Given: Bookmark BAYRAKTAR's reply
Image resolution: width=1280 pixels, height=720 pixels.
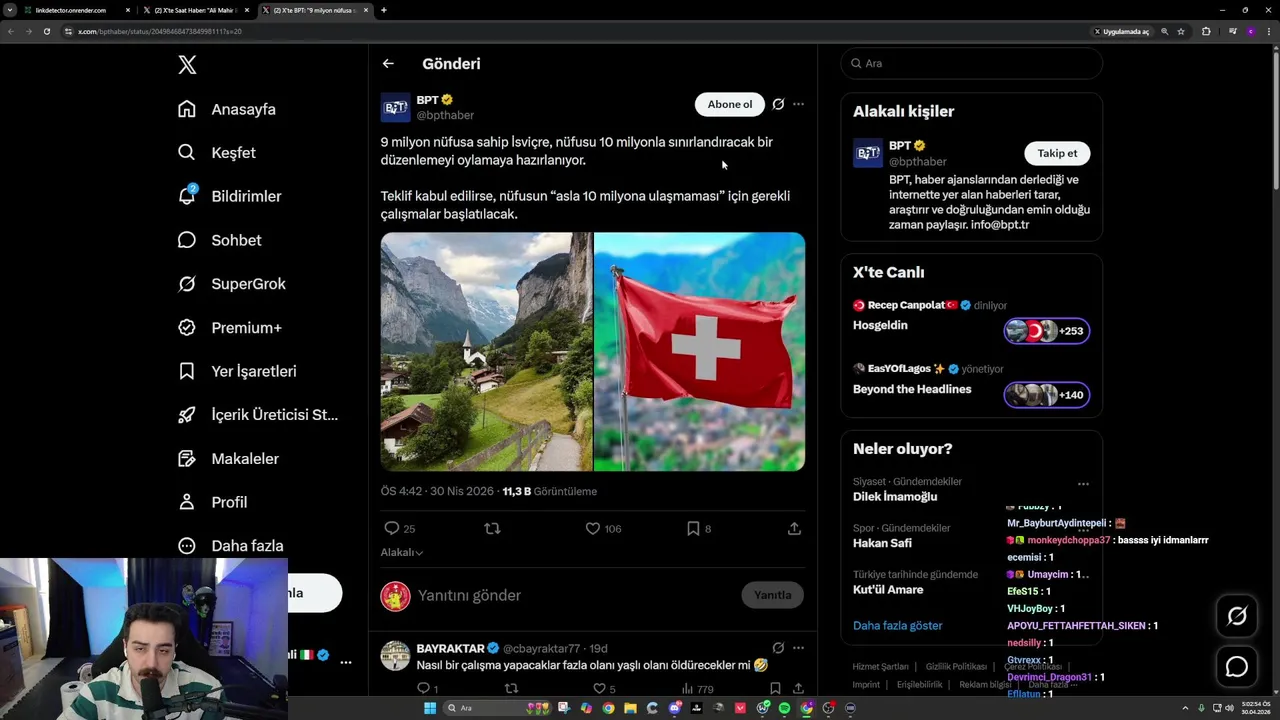Looking at the screenshot, I should coord(775,688).
